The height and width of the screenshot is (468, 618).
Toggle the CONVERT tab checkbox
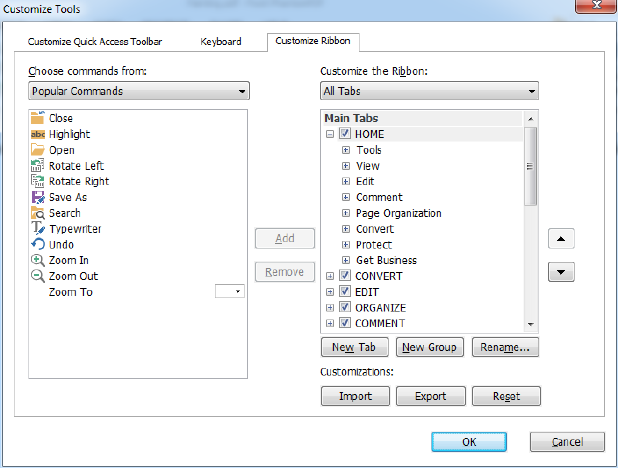[x=345, y=276]
